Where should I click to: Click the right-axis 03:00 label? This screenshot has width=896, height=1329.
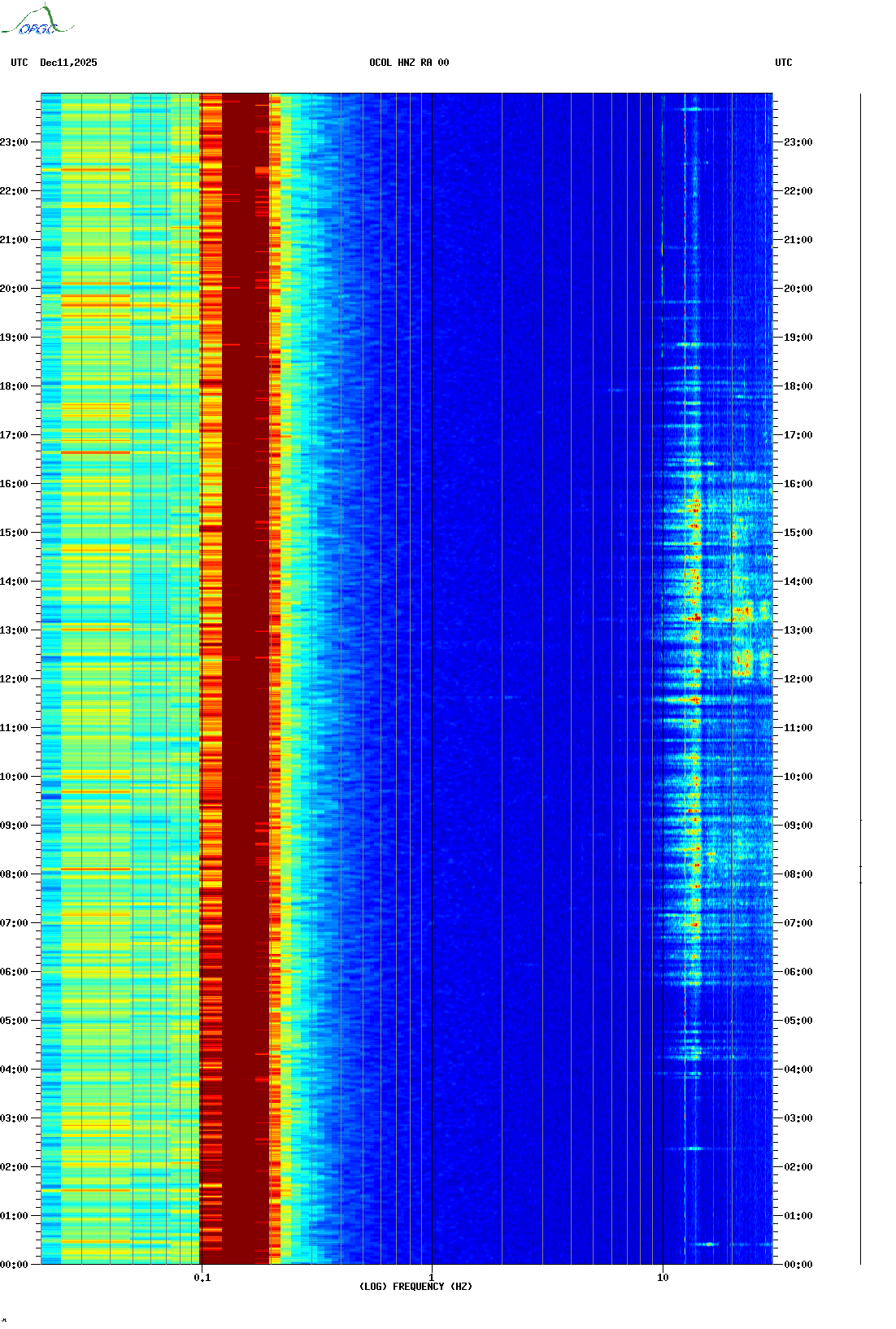coord(798,1118)
